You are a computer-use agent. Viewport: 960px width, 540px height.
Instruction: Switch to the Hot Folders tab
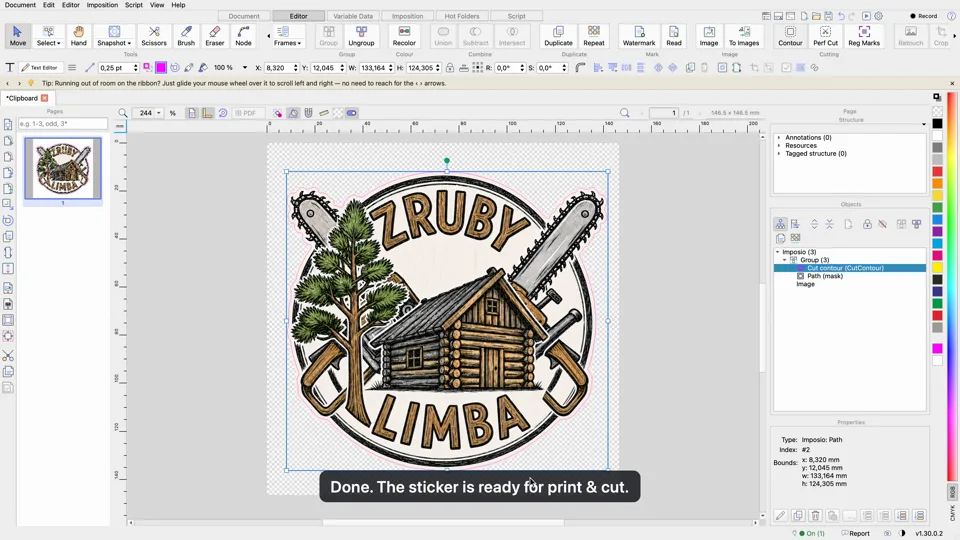pos(462,16)
